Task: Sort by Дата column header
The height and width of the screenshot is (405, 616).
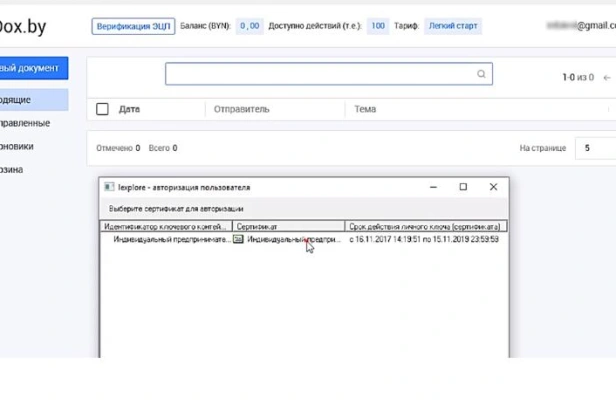Action: click(x=129, y=109)
